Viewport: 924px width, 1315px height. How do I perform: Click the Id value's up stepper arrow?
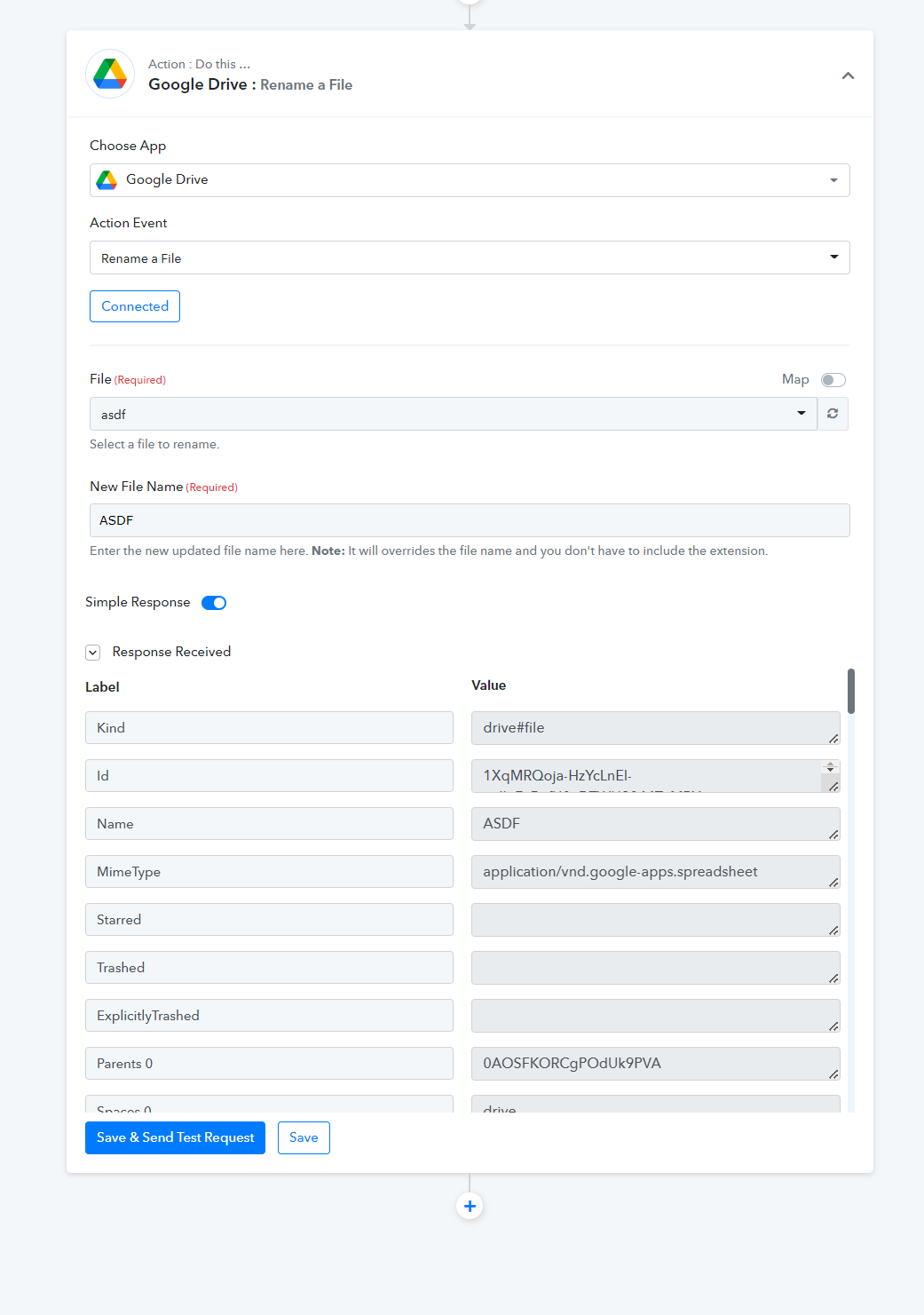pyautogui.click(x=831, y=764)
